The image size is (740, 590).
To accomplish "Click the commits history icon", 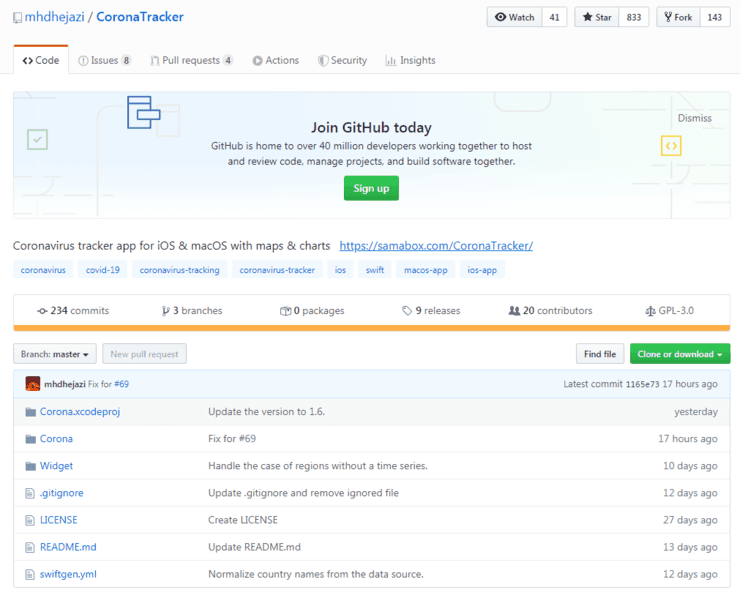I will (42, 311).
